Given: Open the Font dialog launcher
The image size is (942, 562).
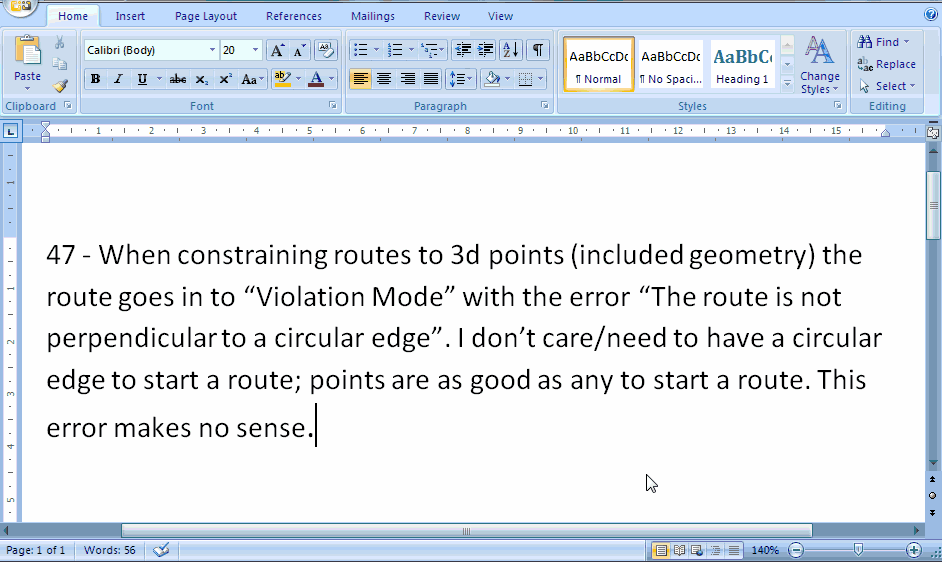Looking at the screenshot, I should pyautogui.click(x=333, y=106).
